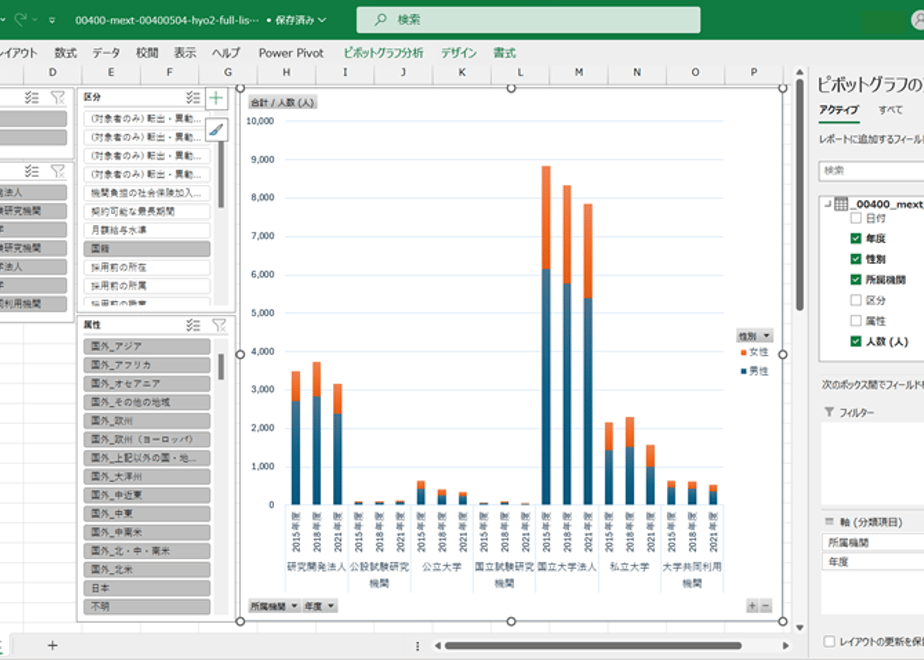This screenshot has height=660, width=924.
Task: Open the 性別 legend field dropdown
Action: coord(755,336)
